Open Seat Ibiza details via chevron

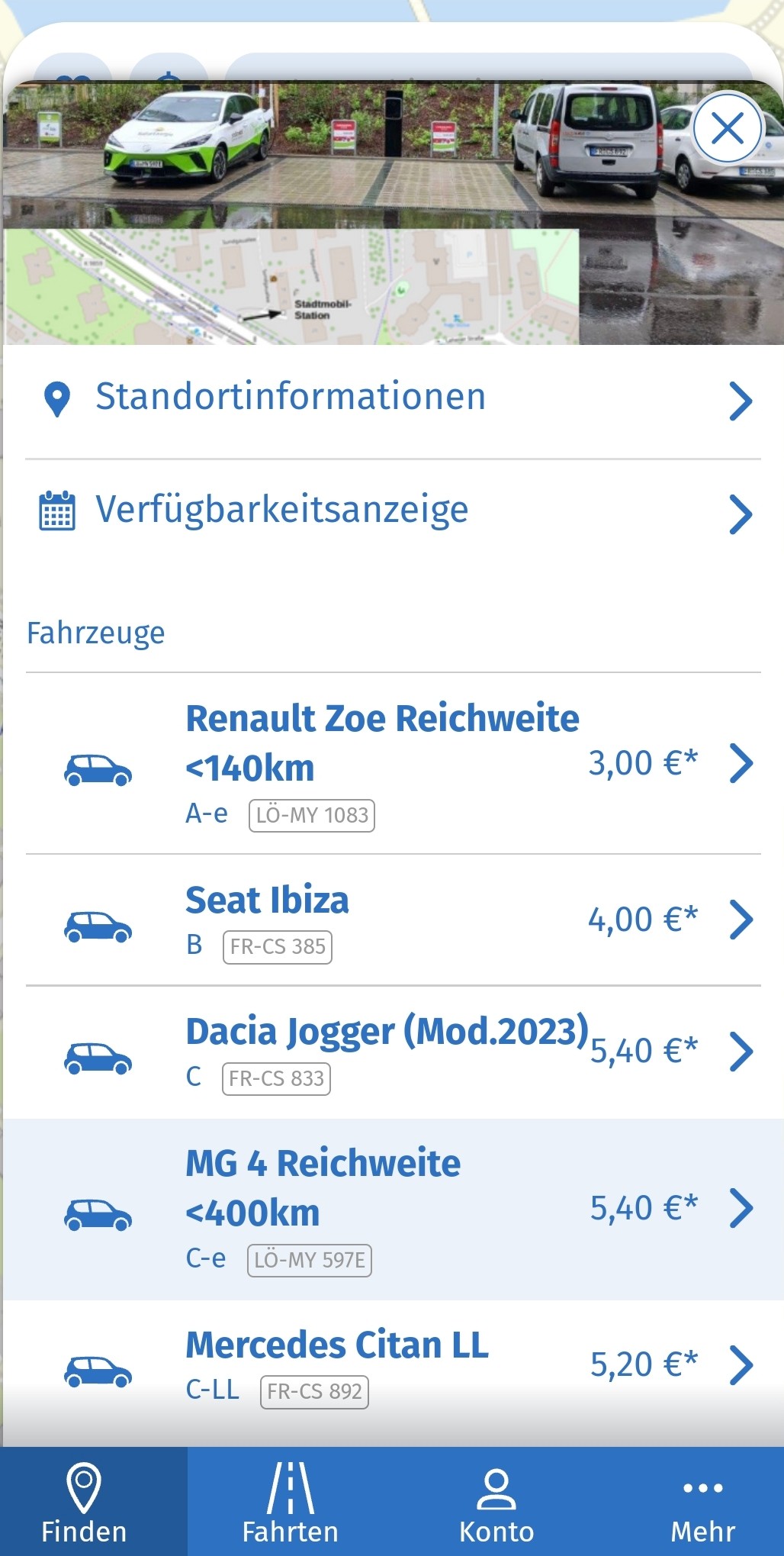[x=741, y=920]
